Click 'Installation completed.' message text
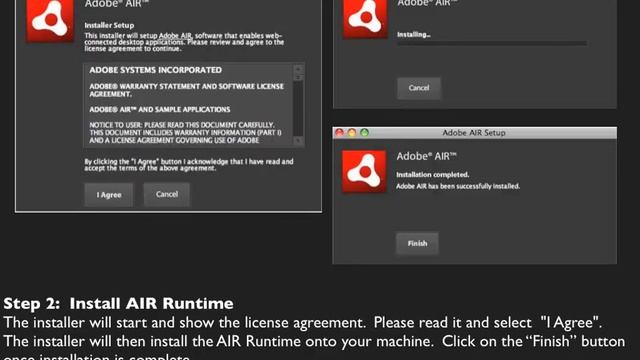Viewport: 640px width, 360px height. [x=433, y=175]
